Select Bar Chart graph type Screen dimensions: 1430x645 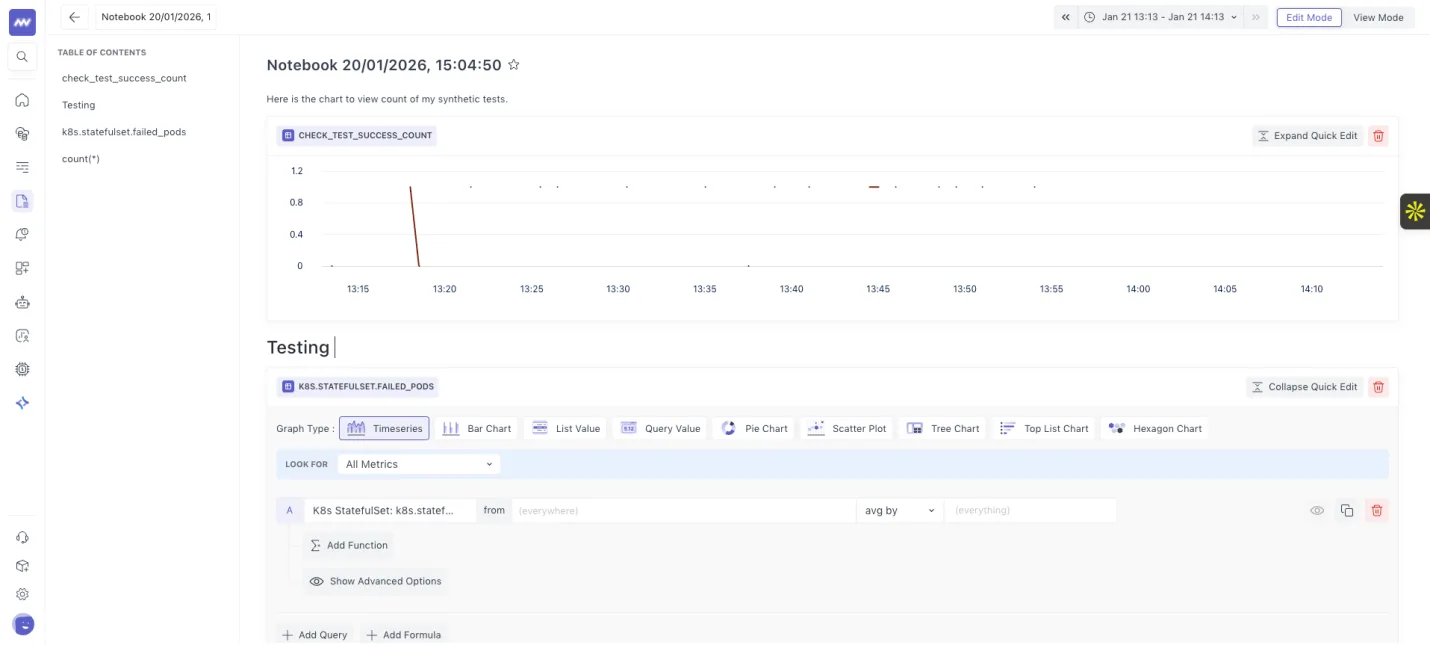(x=477, y=428)
